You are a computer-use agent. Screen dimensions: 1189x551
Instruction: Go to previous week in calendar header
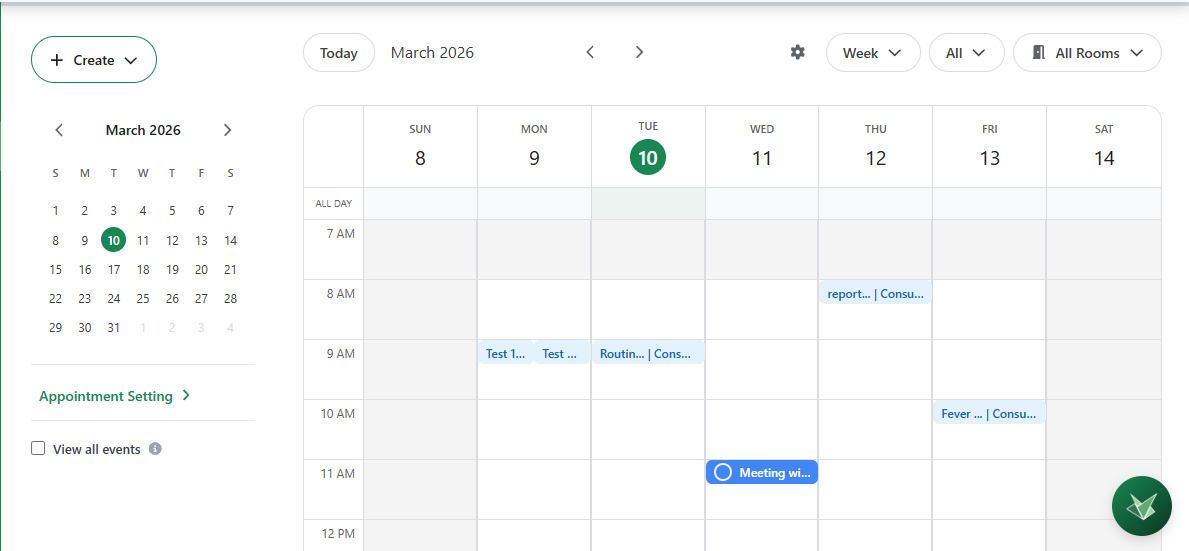pos(590,53)
